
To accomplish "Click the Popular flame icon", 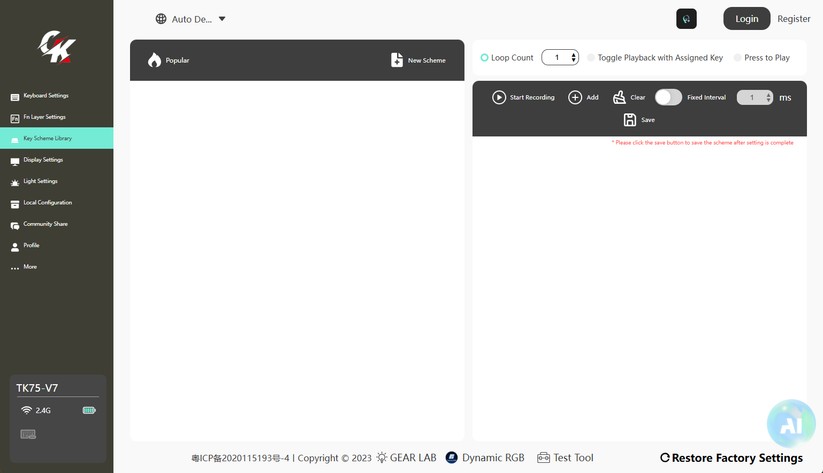I will pyautogui.click(x=154, y=60).
